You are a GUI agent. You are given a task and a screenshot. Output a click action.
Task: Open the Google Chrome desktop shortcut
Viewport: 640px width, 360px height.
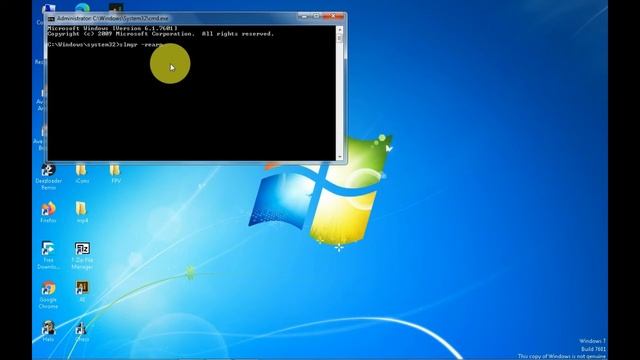click(48, 295)
